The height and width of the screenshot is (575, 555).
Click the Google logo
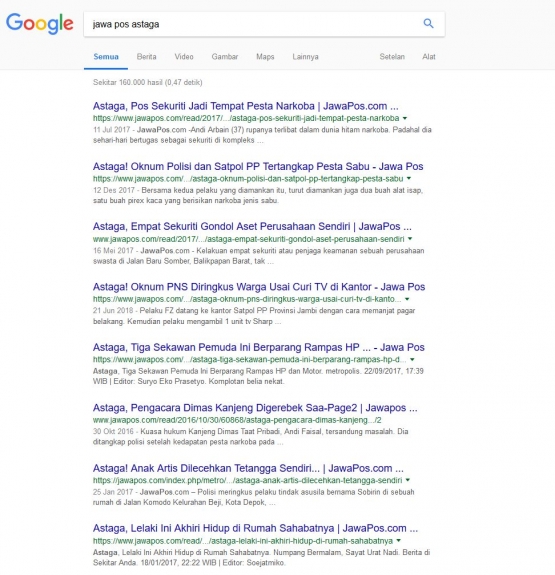40,23
